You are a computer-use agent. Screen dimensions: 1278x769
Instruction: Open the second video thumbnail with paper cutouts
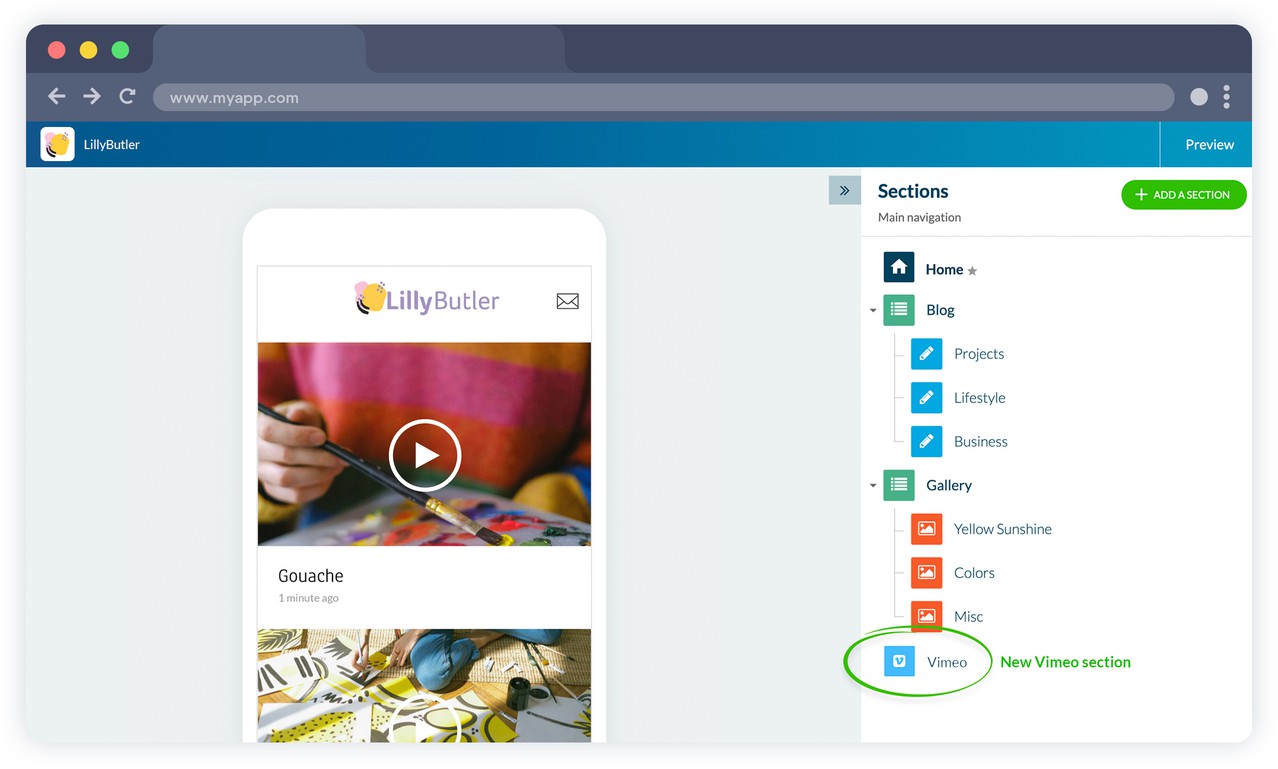[424, 685]
